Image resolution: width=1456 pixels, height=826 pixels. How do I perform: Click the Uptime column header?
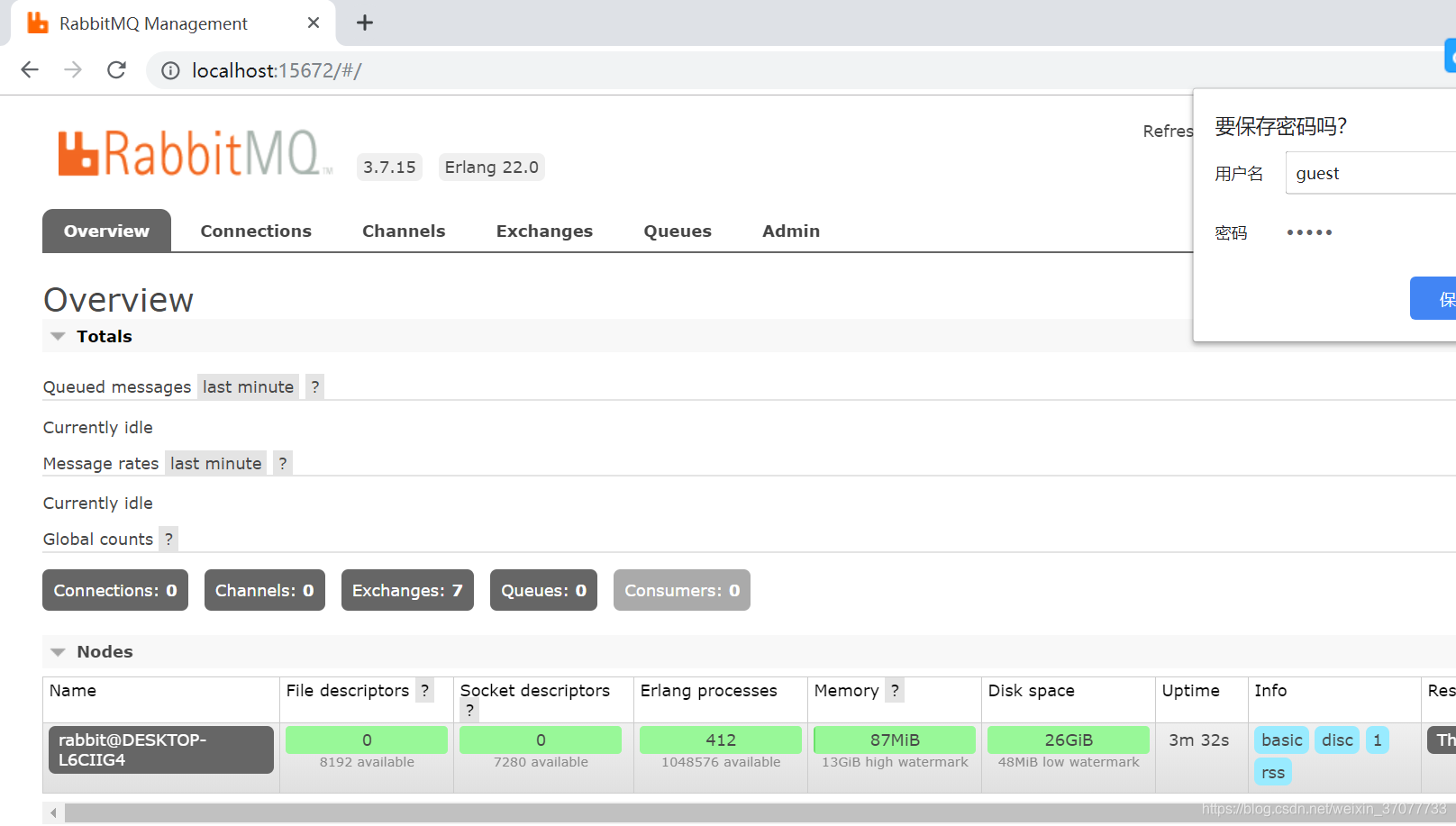coord(1190,691)
